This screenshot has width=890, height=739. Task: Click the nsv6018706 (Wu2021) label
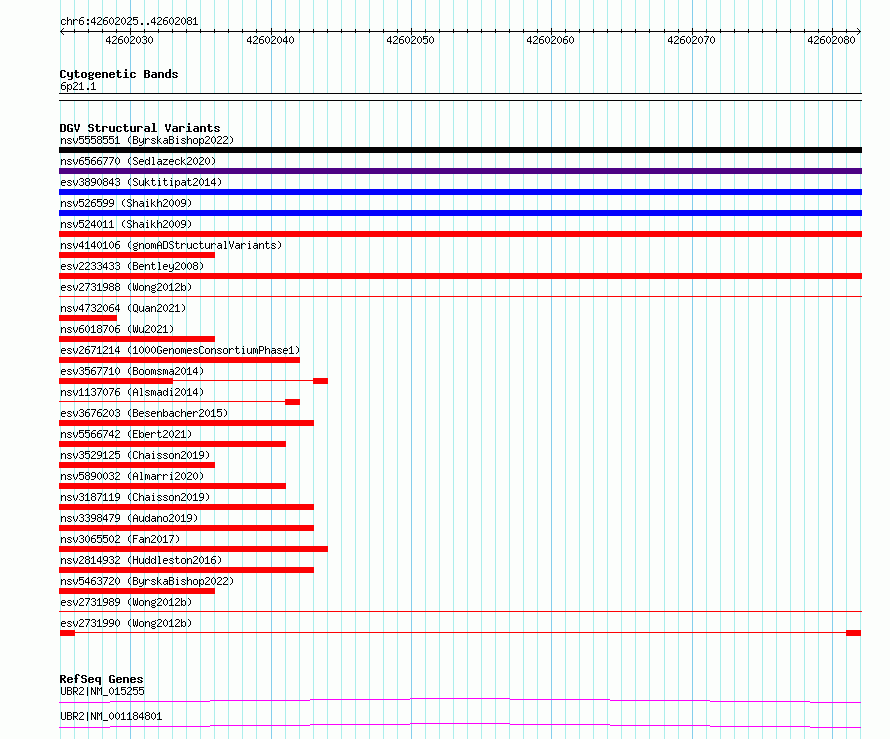tap(117, 329)
